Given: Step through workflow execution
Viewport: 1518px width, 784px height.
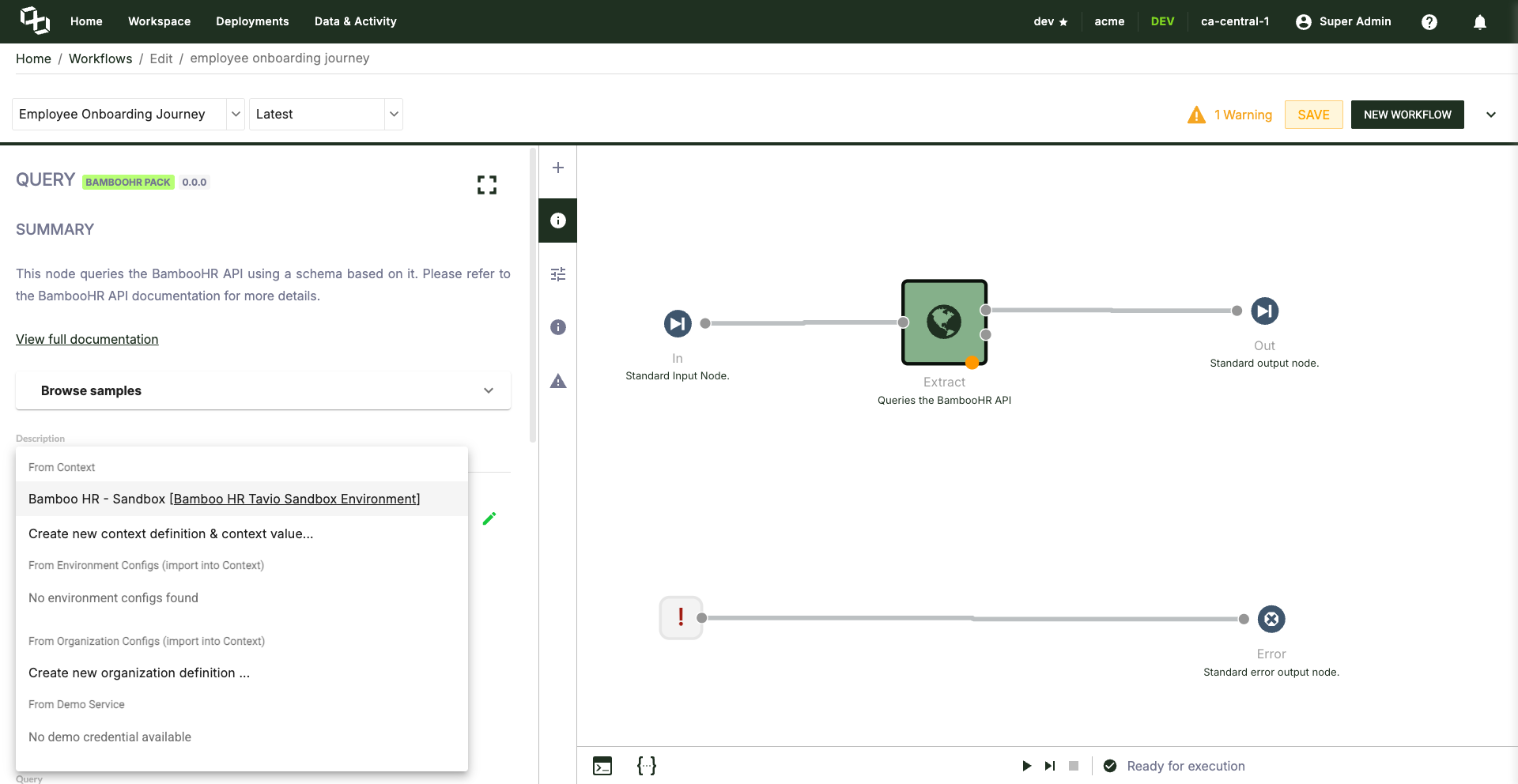Looking at the screenshot, I should click(1050, 766).
